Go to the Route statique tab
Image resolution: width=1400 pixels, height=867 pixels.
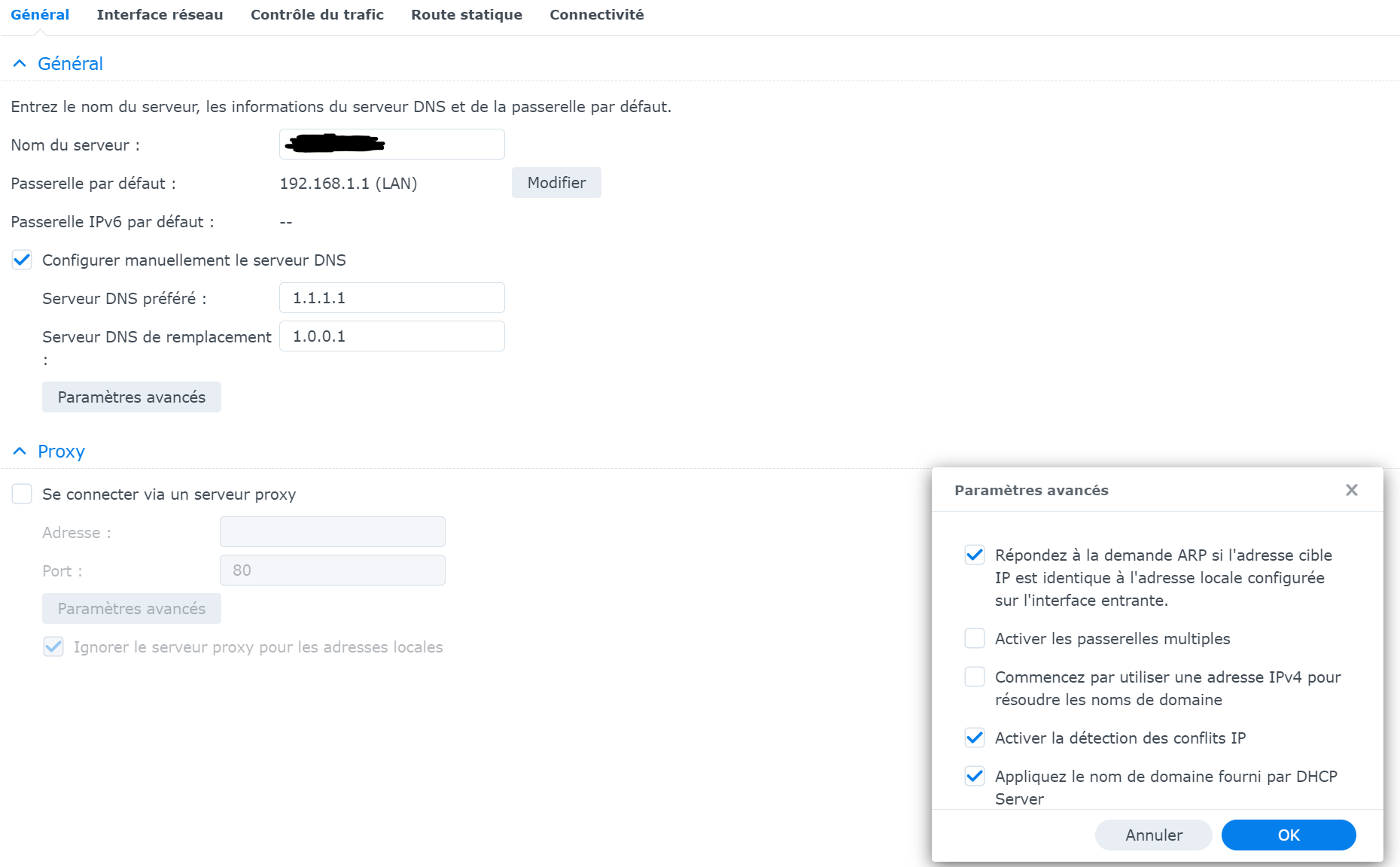coord(467,15)
